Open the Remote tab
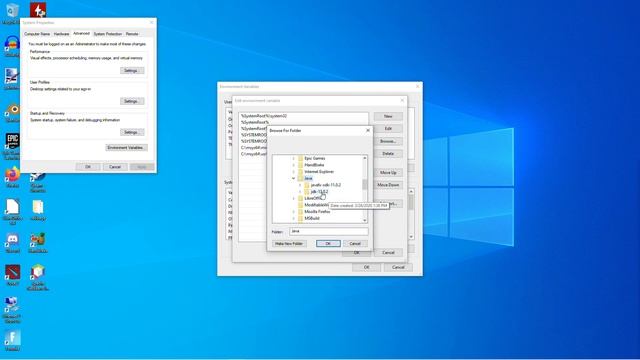The image size is (640, 360). (x=132, y=34)
